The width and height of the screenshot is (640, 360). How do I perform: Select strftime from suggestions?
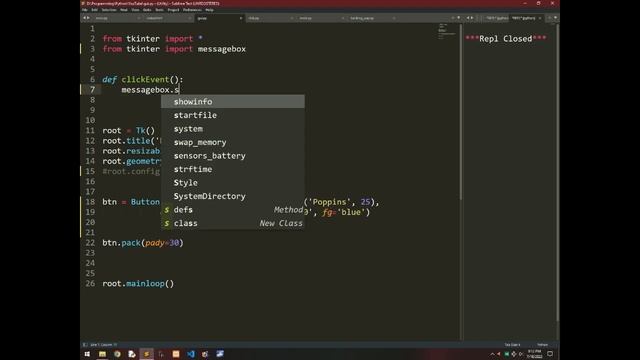point(233,169)
